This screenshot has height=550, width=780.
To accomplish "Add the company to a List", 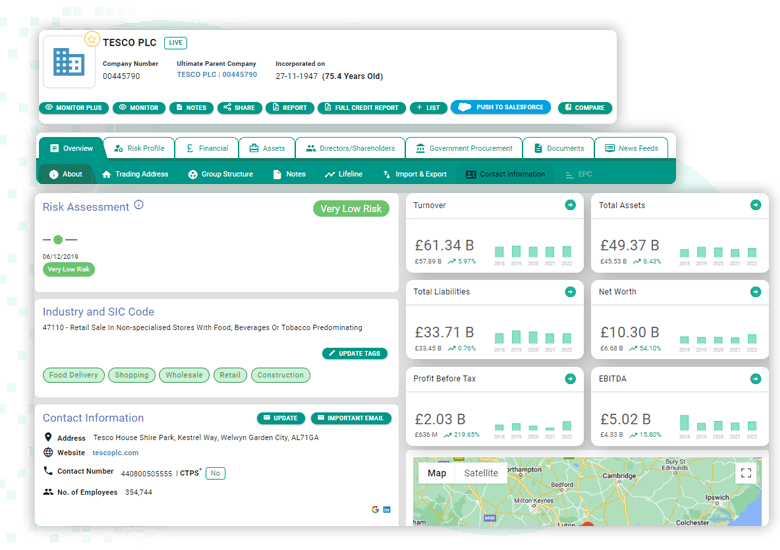I will (x=428, y=107).
